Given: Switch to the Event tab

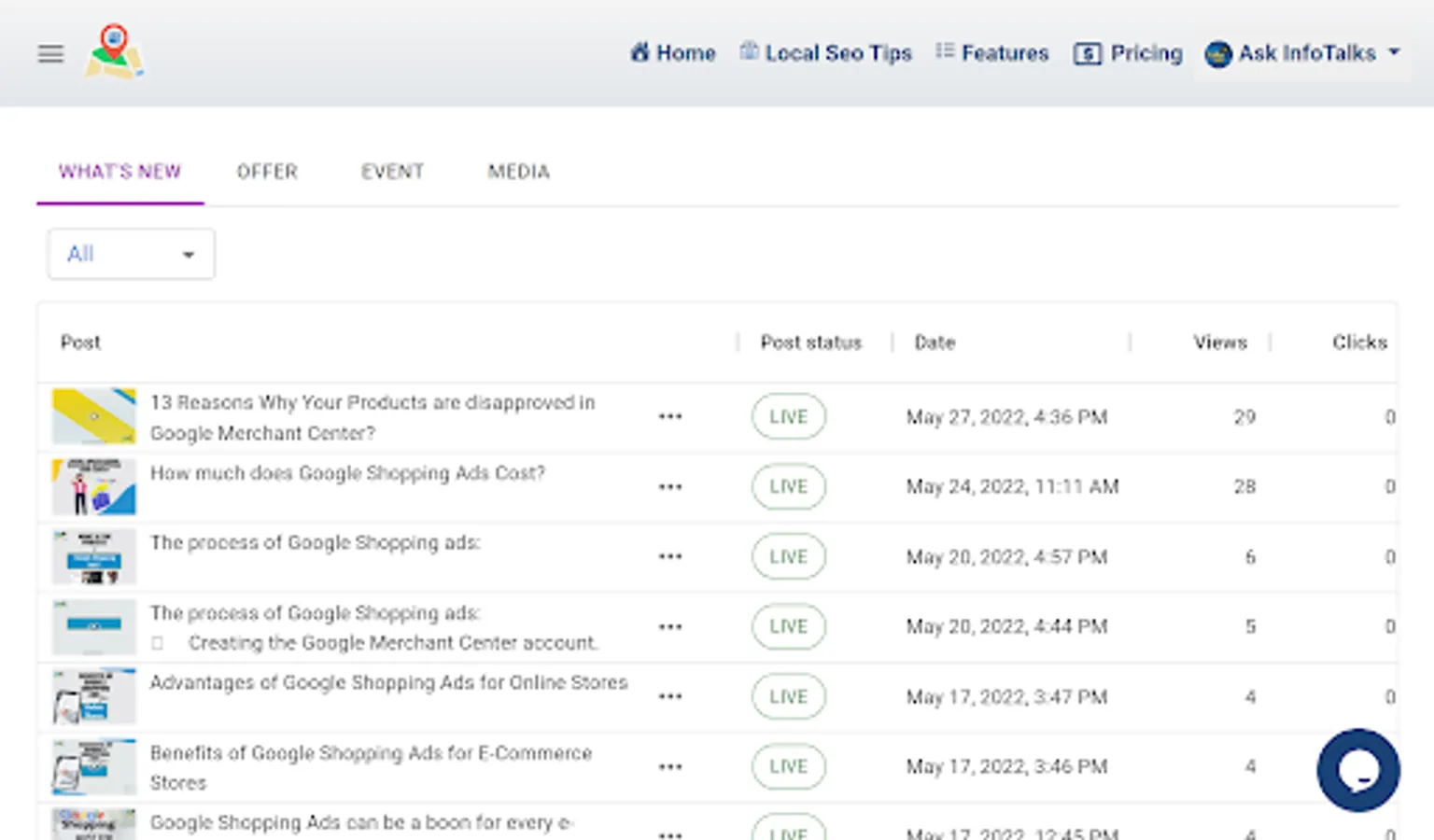Looking at the screenshot, I should pos(392,172).
